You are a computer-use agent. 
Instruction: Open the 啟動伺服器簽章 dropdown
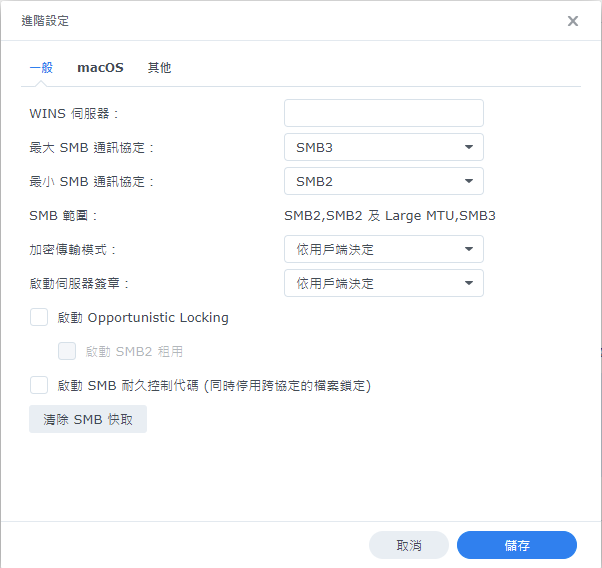(x=384, y=283)
